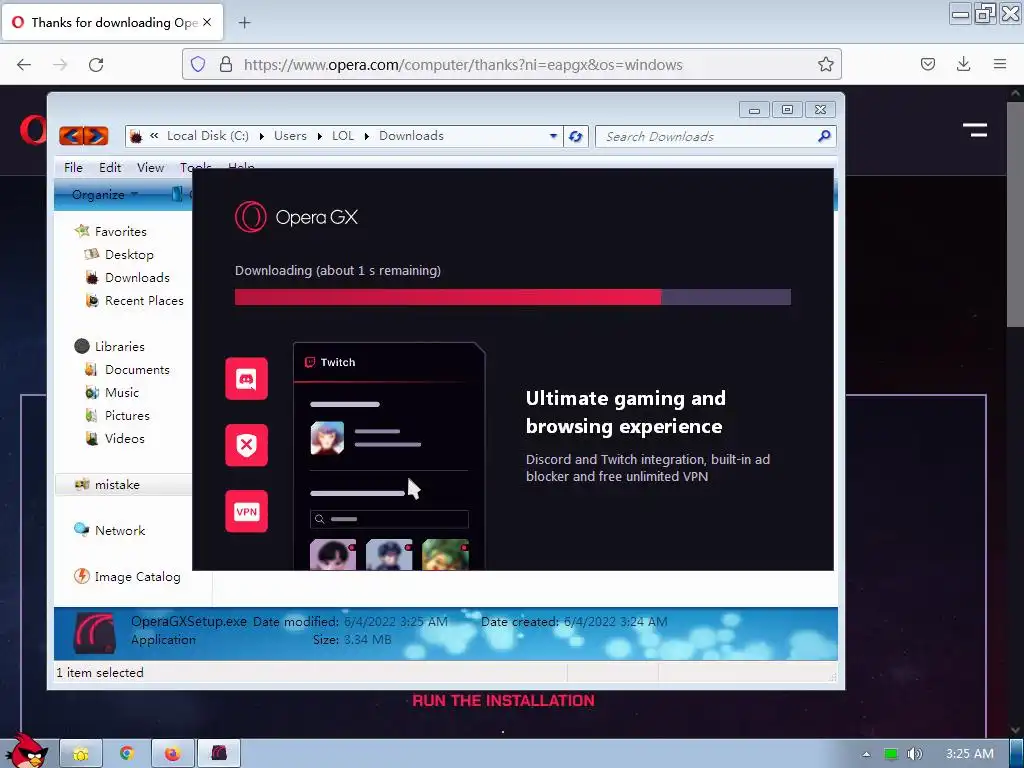Open the Firefox hamburger menu
1024x768 pixels.
click(x=1000, y=64)
